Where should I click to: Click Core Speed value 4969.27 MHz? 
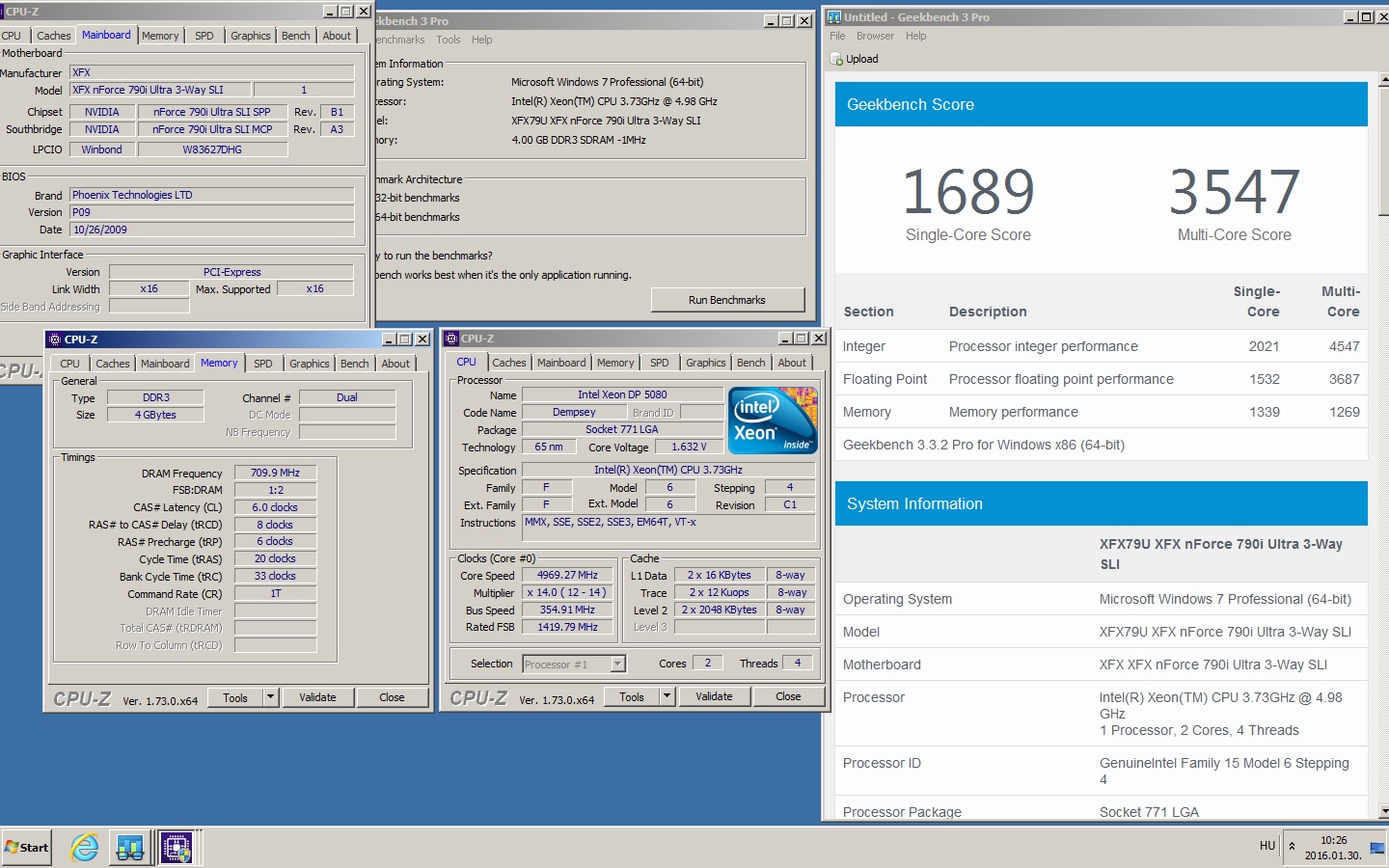point(567,575)
